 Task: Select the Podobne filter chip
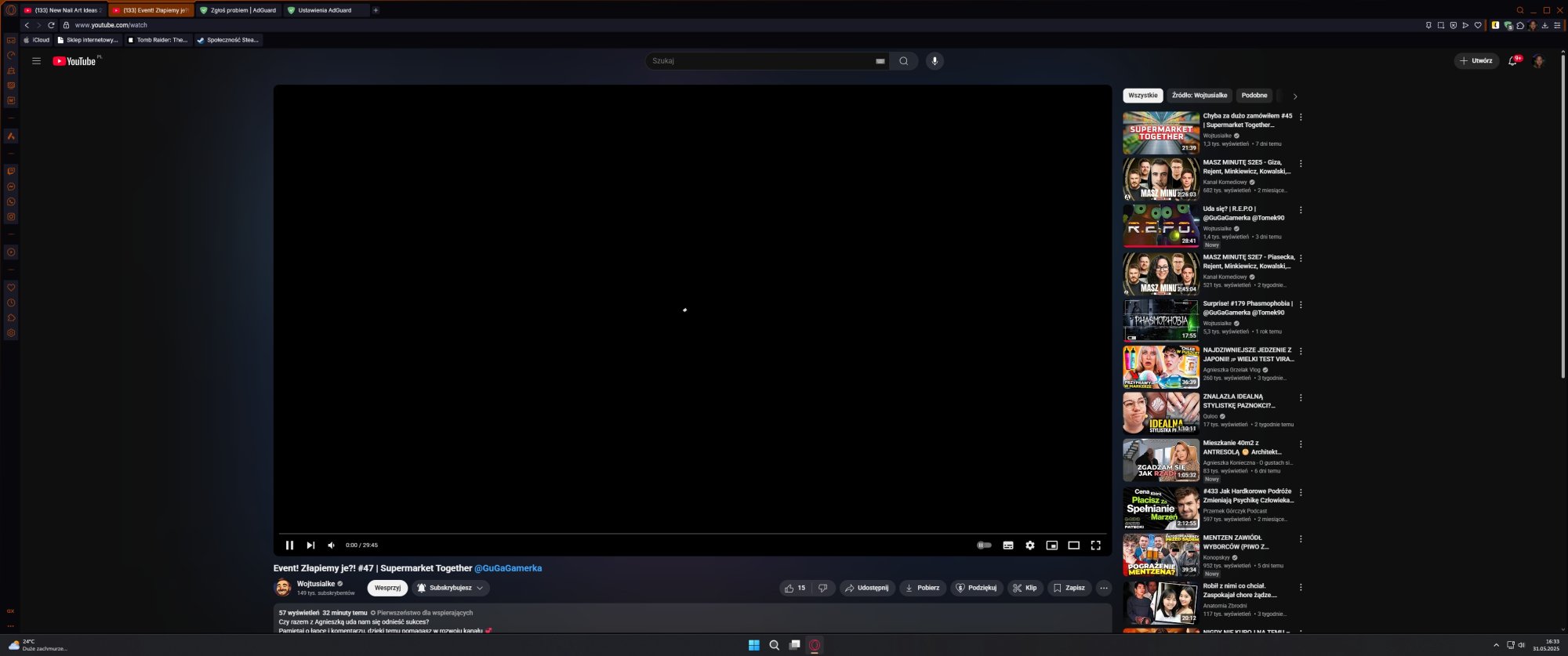click(x=1254, y=96)
